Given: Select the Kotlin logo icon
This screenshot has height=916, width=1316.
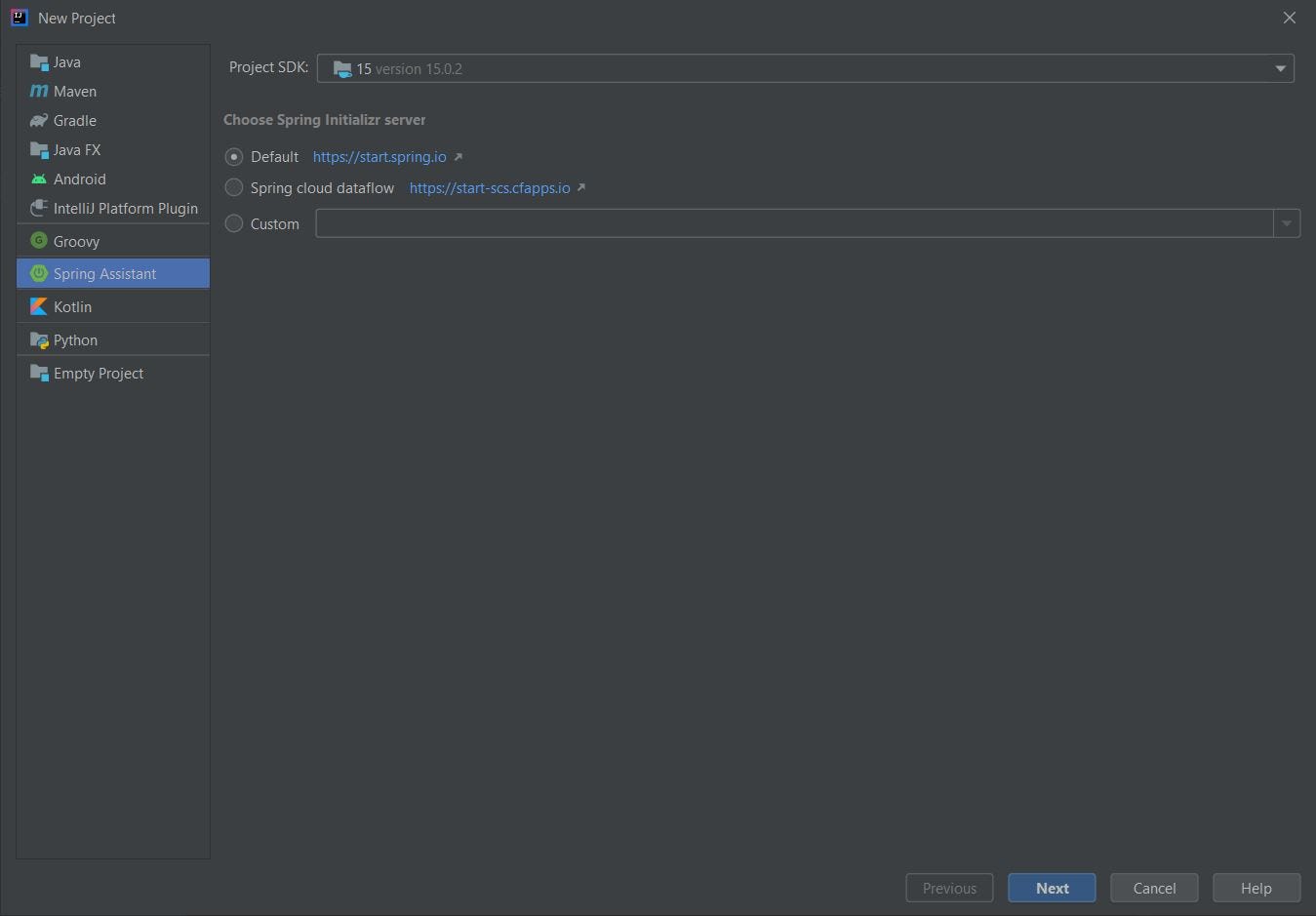Looking at the screenshot, I should point(39,306).
